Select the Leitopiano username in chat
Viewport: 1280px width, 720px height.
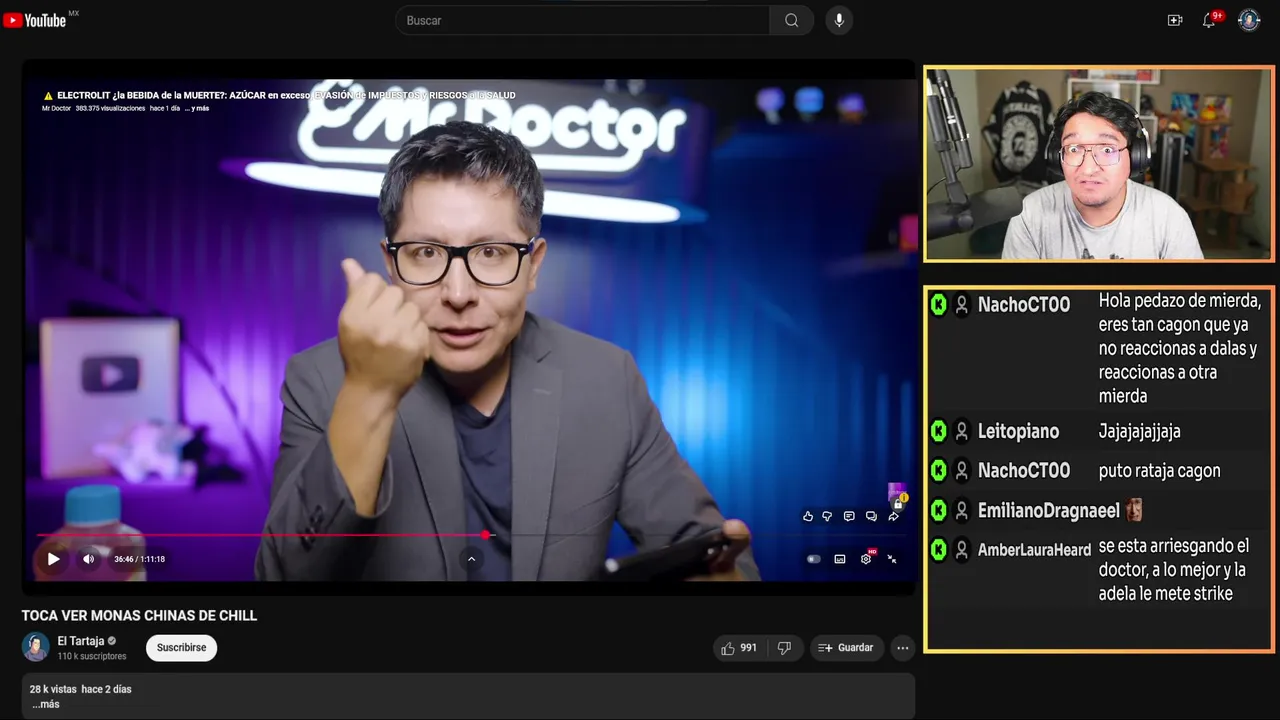click(1018, 432)
